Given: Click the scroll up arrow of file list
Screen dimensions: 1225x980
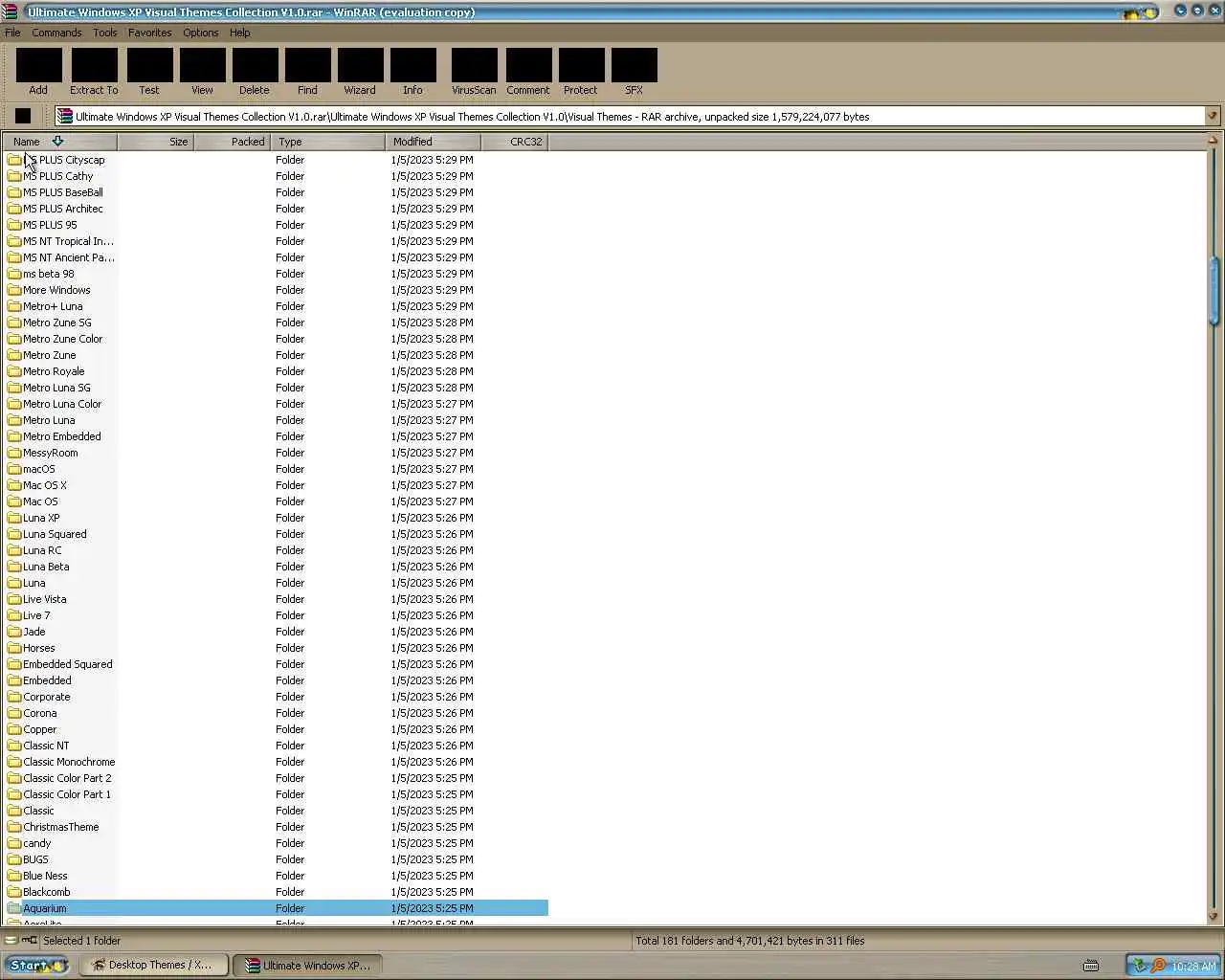Looking at the screenshot, I should pyautogui.click(x=1214, y=141).
